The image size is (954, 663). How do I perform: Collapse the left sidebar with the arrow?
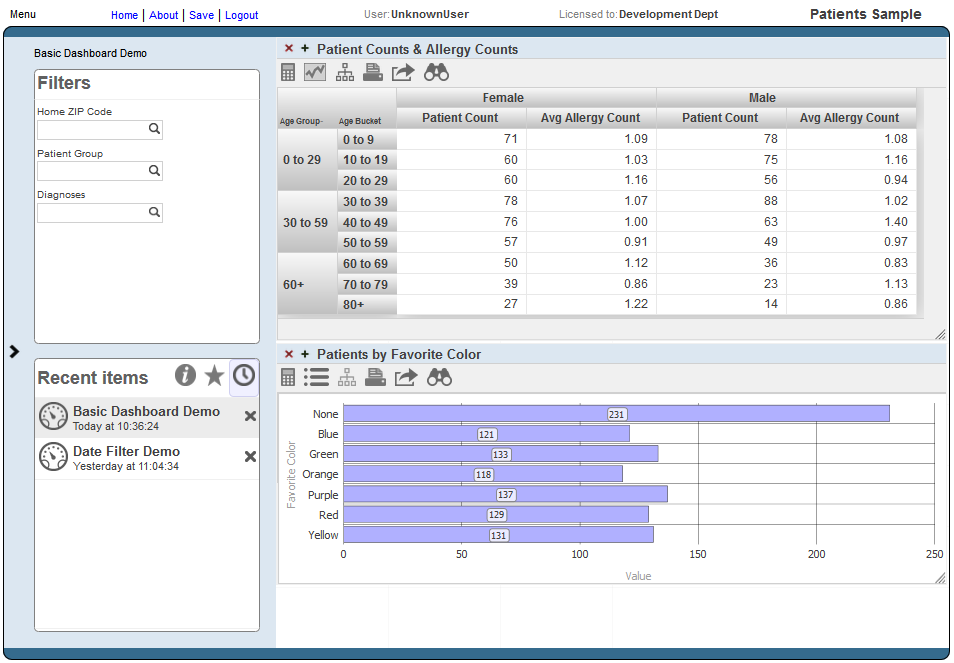14,352
